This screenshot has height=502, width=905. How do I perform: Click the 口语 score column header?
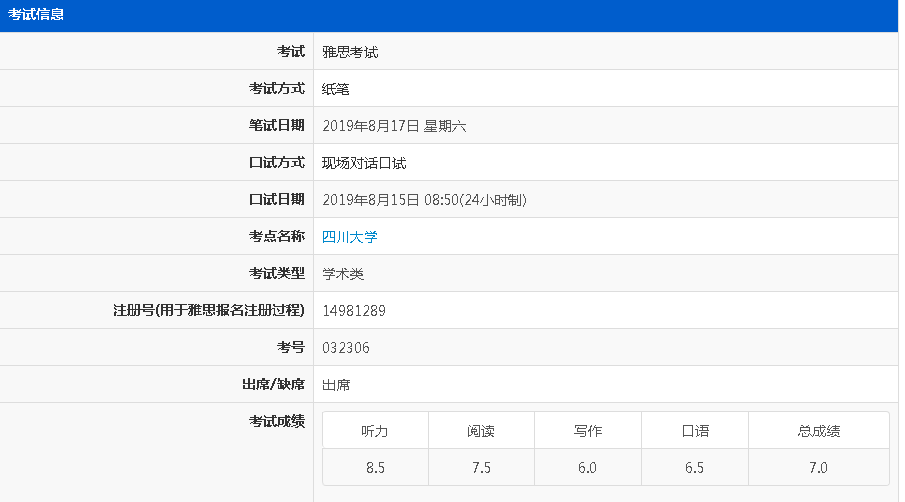[x=695, y=430]
